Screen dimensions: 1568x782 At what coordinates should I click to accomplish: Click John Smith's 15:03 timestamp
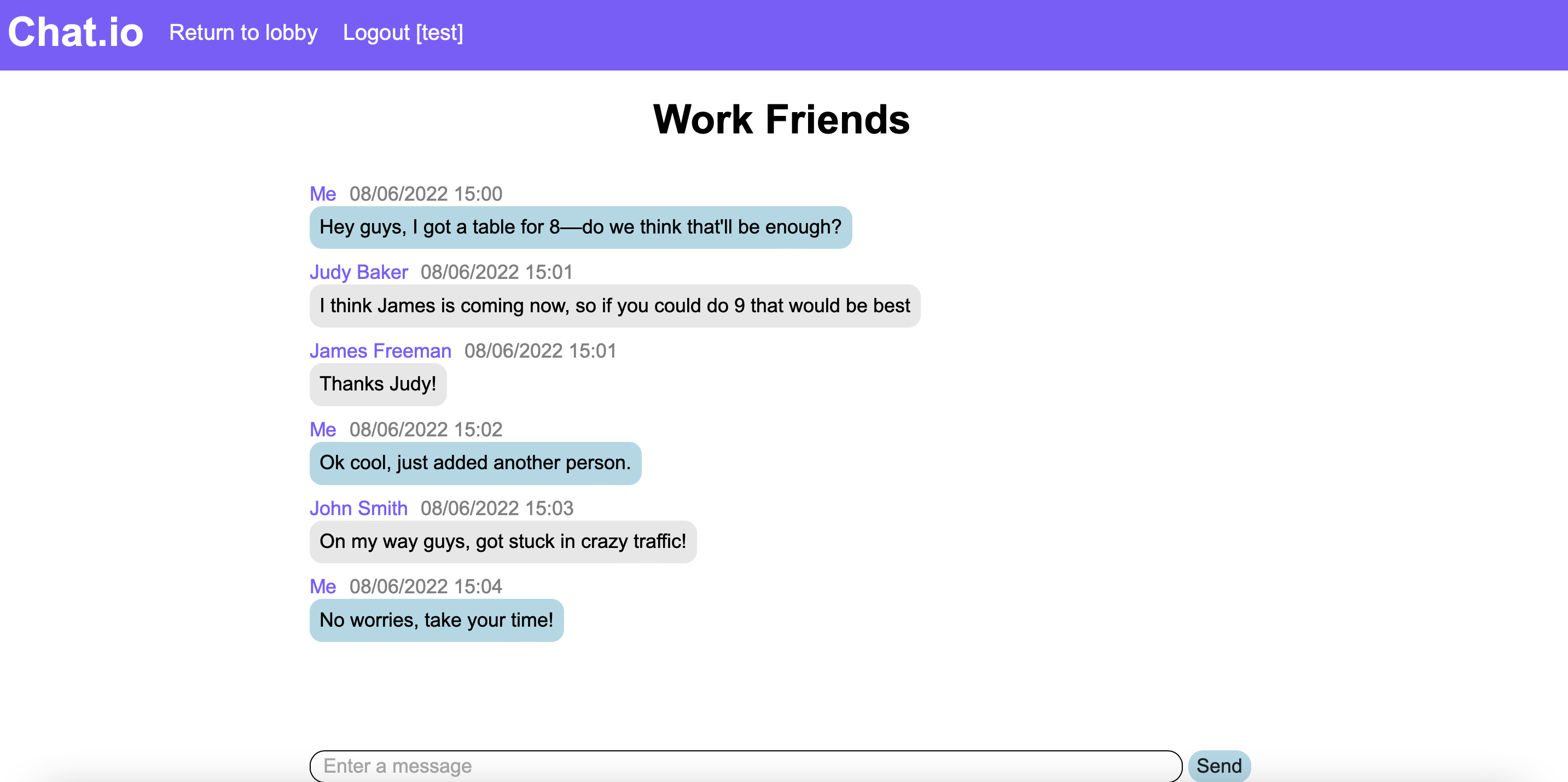pos(497,507)
